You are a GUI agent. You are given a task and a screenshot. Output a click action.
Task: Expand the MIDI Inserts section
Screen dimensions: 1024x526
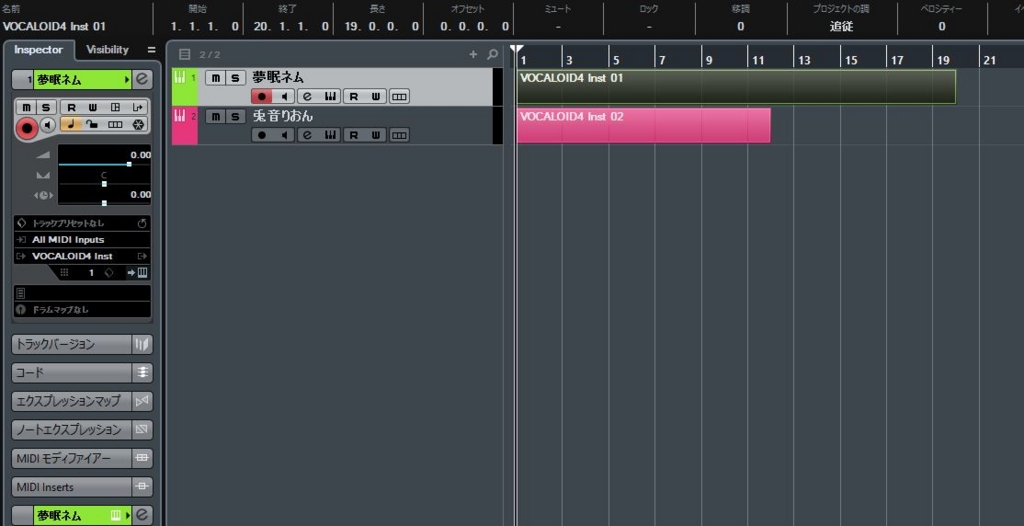[72, 487]
